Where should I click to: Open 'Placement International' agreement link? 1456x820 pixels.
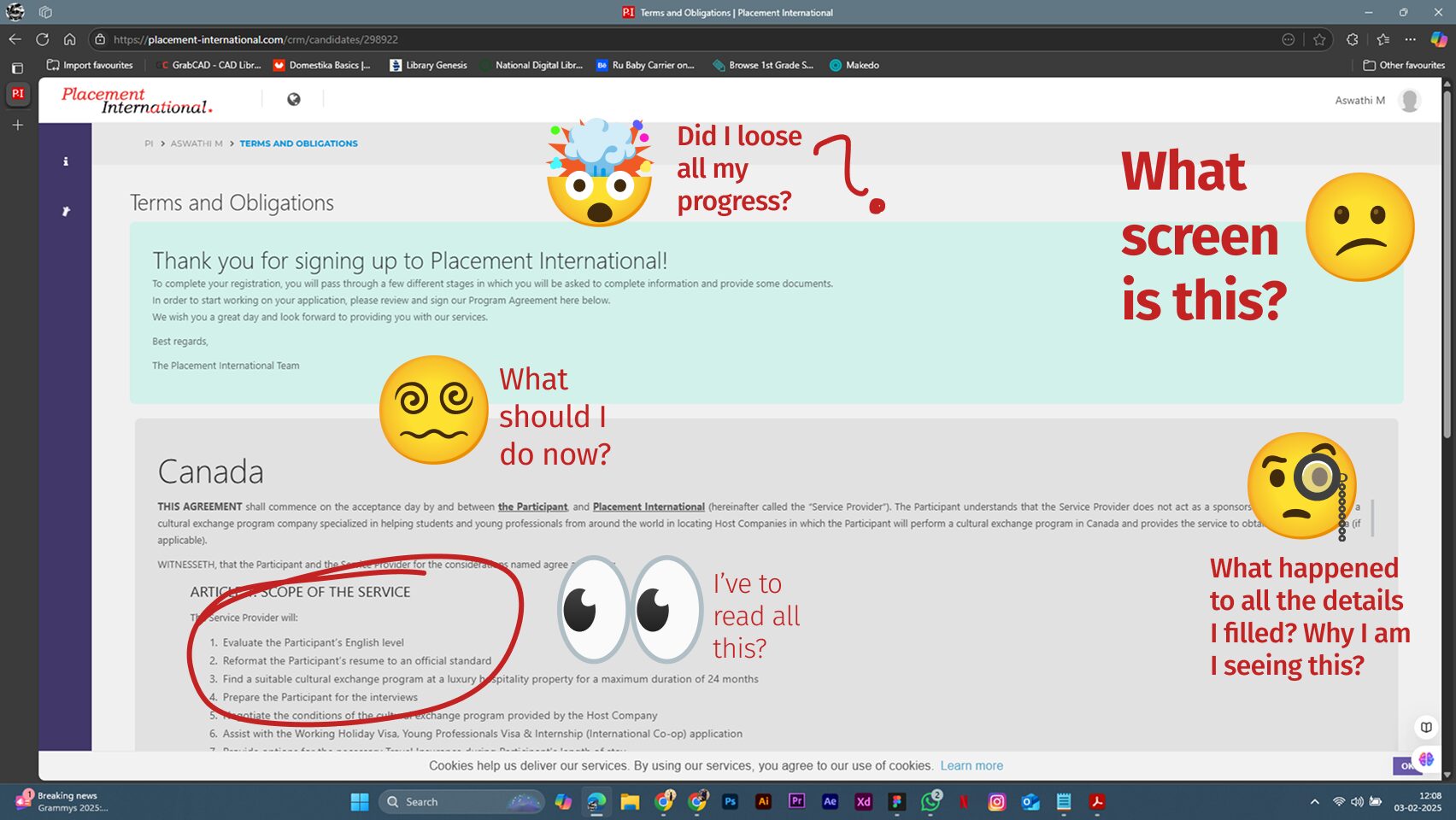click(x=649, y=507)
